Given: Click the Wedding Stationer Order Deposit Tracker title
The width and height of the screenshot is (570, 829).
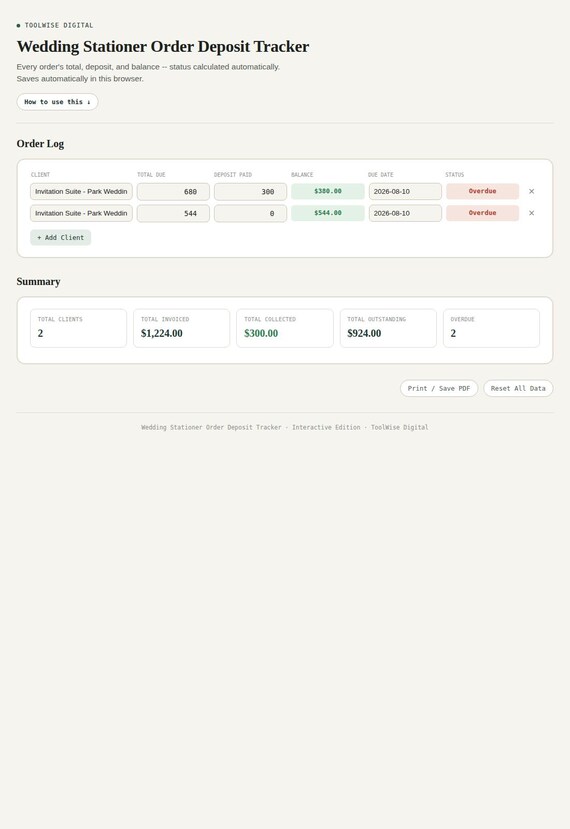Looking at the screenshot, I should [163, 47].
